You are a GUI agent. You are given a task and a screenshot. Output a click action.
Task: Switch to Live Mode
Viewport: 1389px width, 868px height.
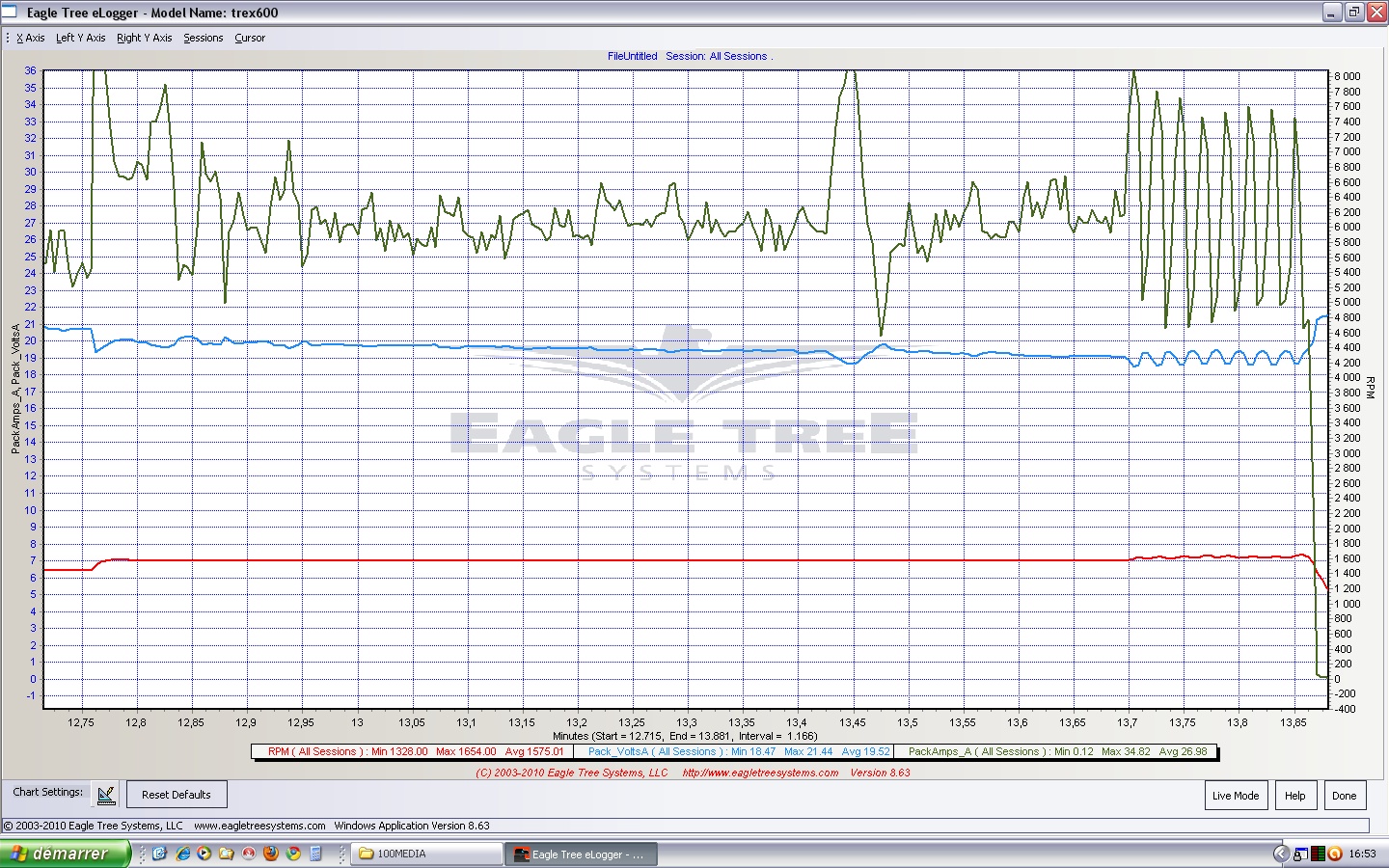pos(1236,796)
